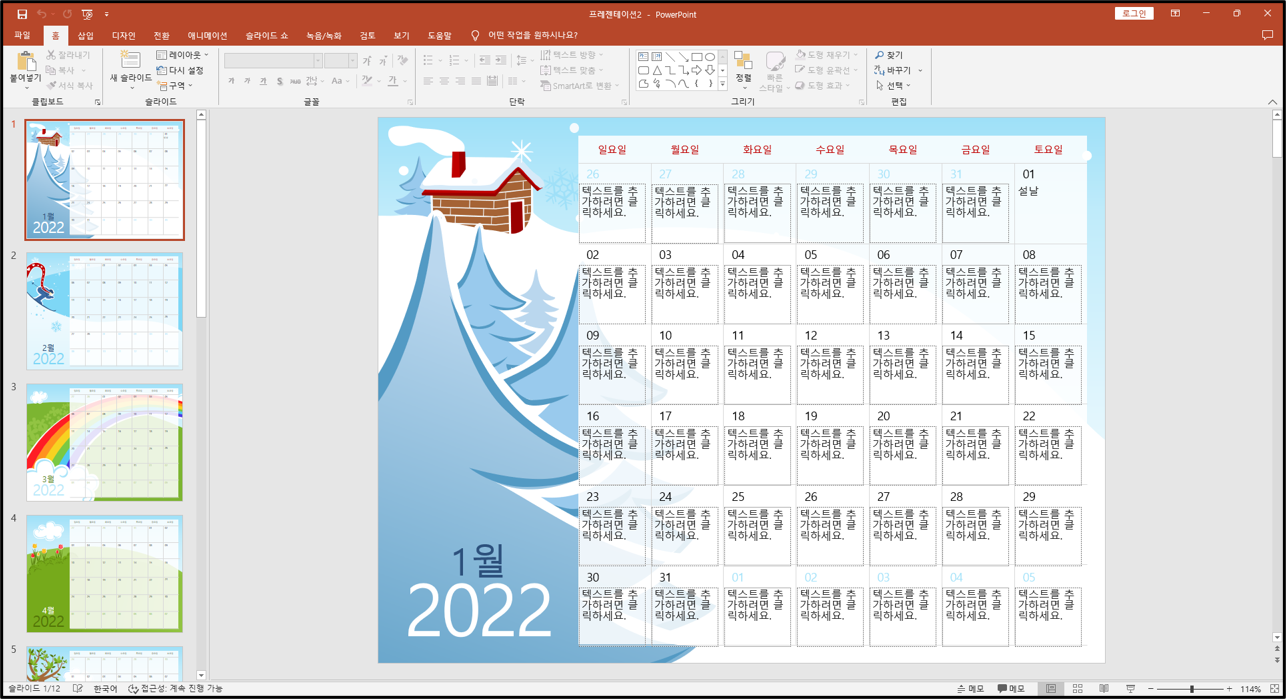
Task: Open the 파일 tab
Action: tap(22, 35)
